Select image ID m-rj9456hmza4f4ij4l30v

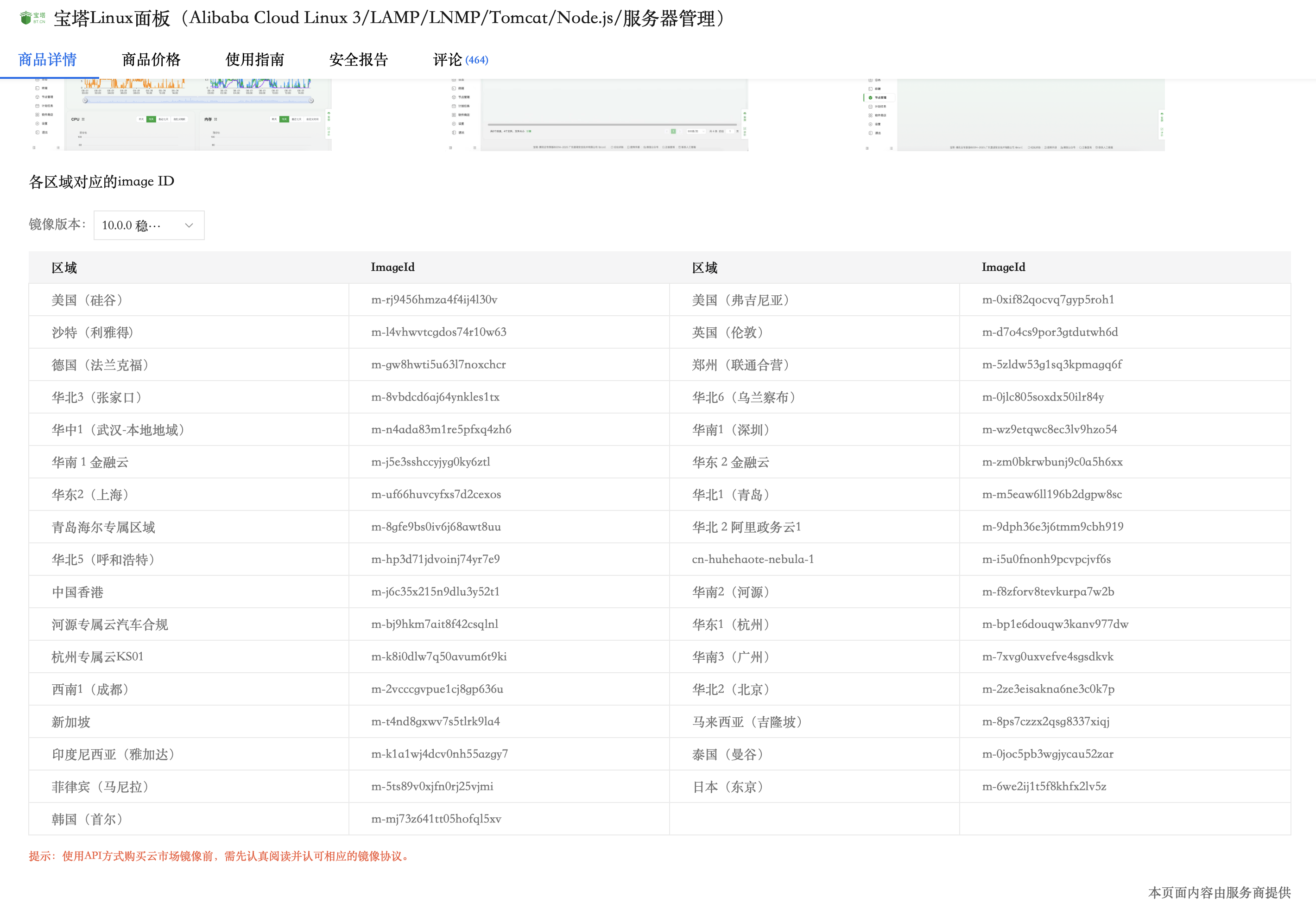pyautogui.click(x=435, y=299)
